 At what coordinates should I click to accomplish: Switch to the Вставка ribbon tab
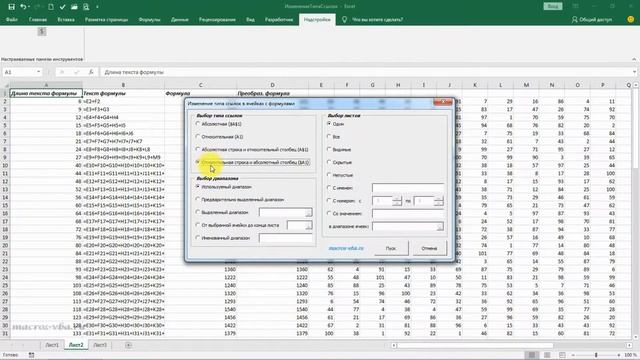[66, 19]
